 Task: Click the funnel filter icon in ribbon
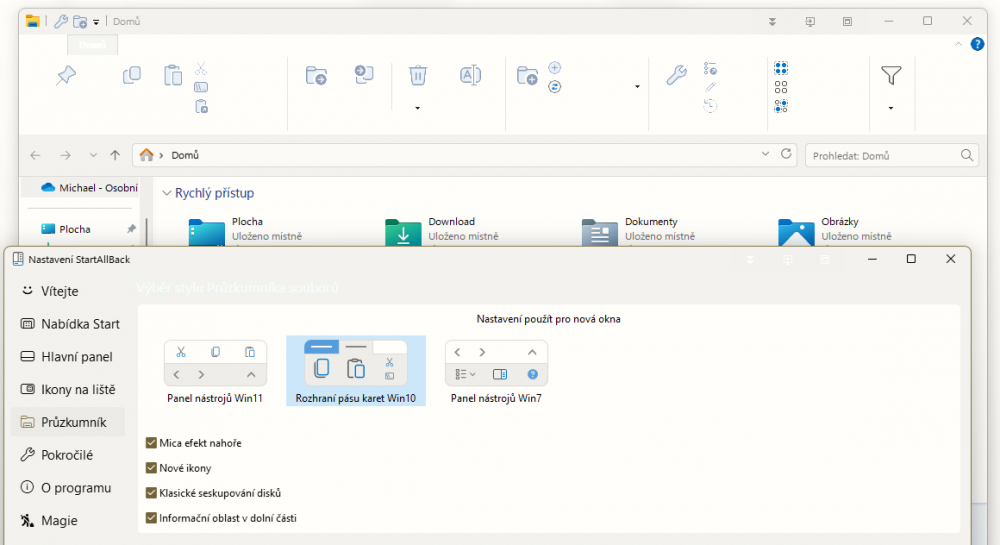pos(890,75)
